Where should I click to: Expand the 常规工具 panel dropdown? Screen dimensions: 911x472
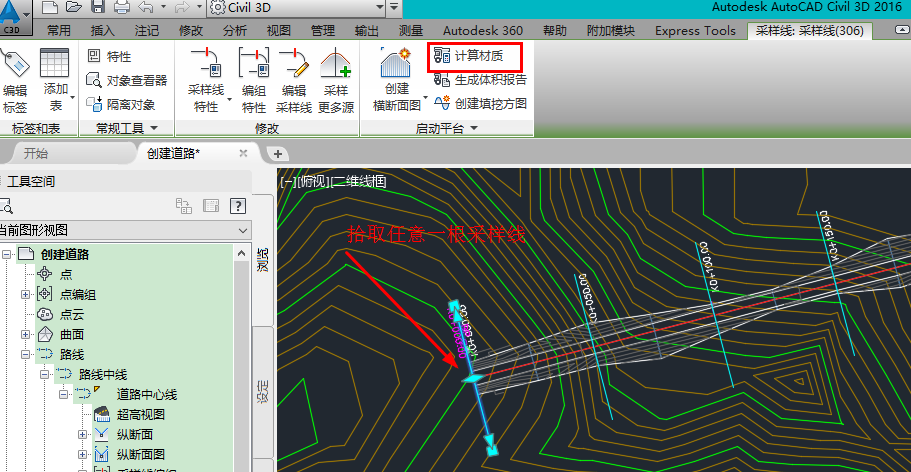pyautogui.click(x=154, y=128)
